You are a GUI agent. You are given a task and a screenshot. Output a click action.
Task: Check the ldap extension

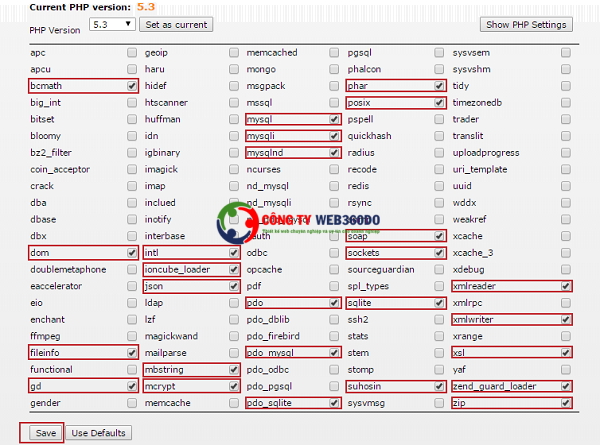(234, 303)
